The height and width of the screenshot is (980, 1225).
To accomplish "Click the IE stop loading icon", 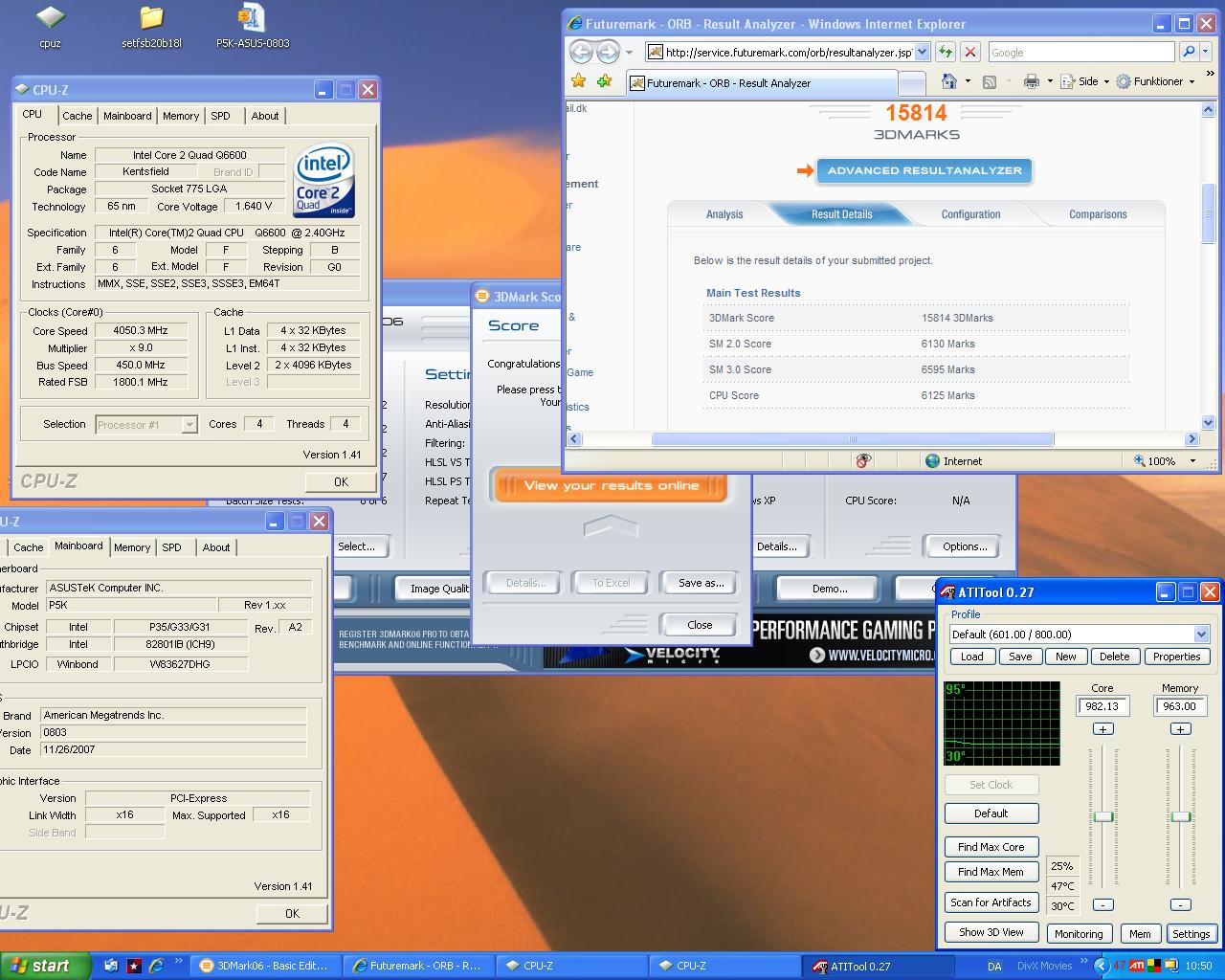I will (x=969, y=52).
